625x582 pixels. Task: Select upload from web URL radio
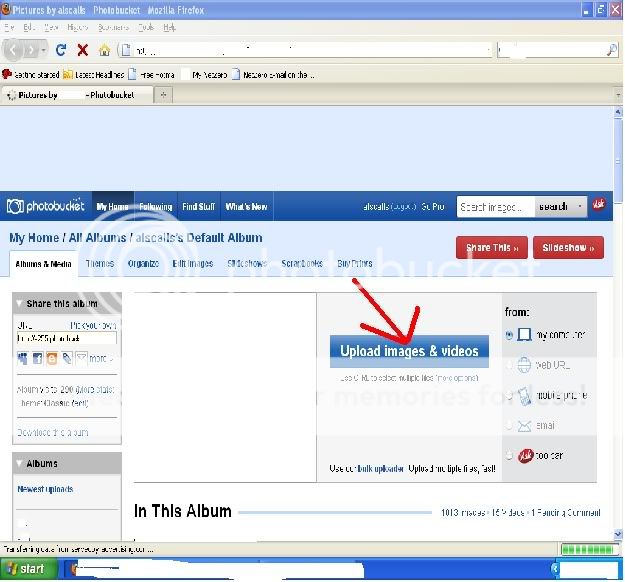pos(509,365)
